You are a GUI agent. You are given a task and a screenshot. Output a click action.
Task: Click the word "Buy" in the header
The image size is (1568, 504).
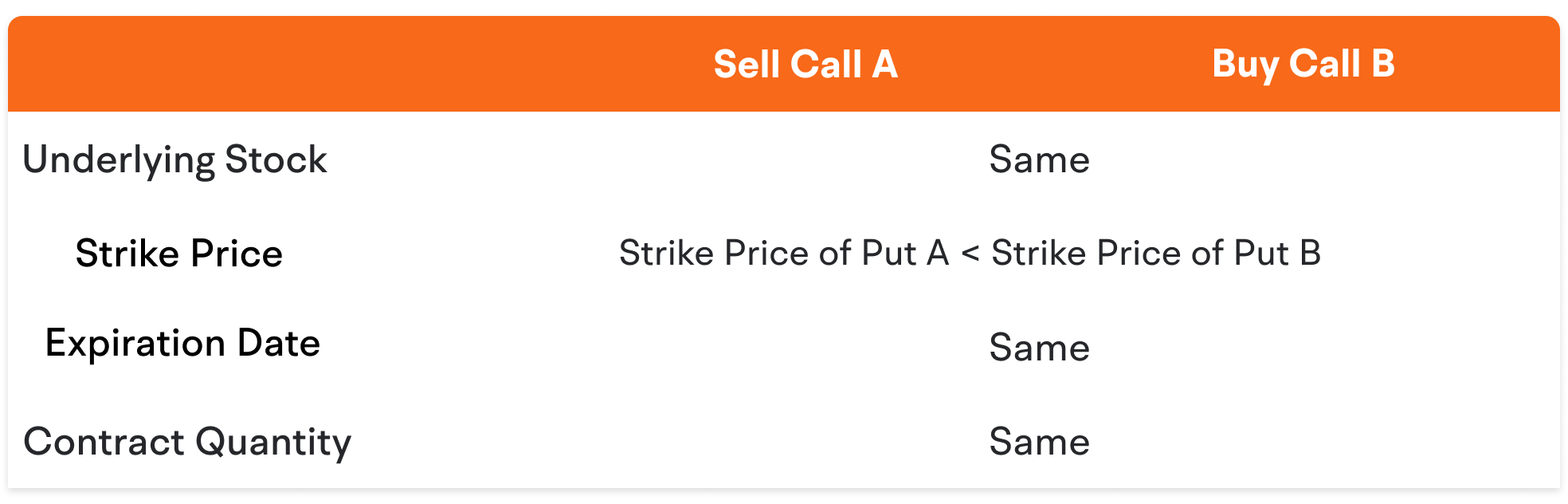(1245, 64)
